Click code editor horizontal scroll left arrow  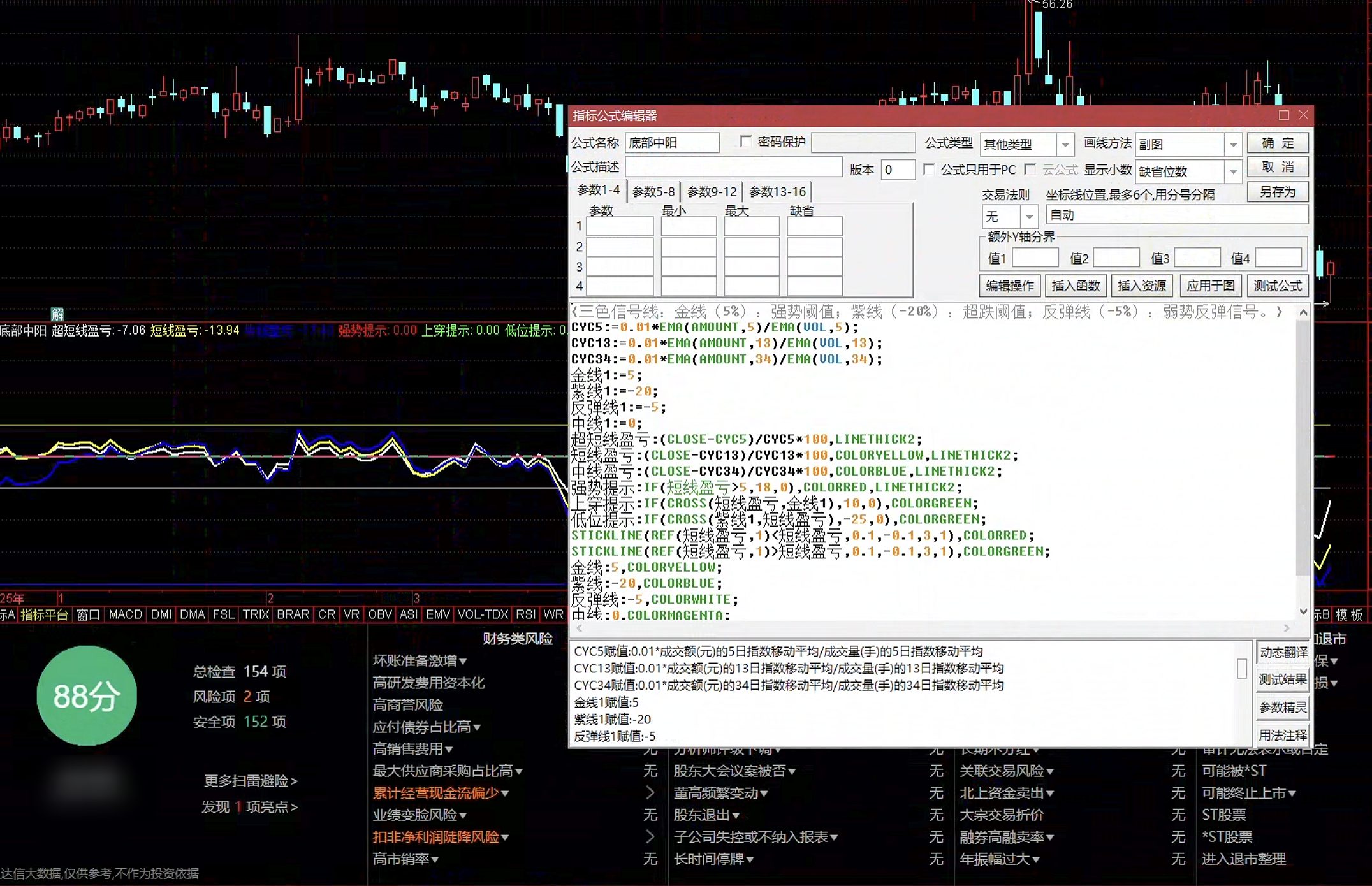pos(579,628)
